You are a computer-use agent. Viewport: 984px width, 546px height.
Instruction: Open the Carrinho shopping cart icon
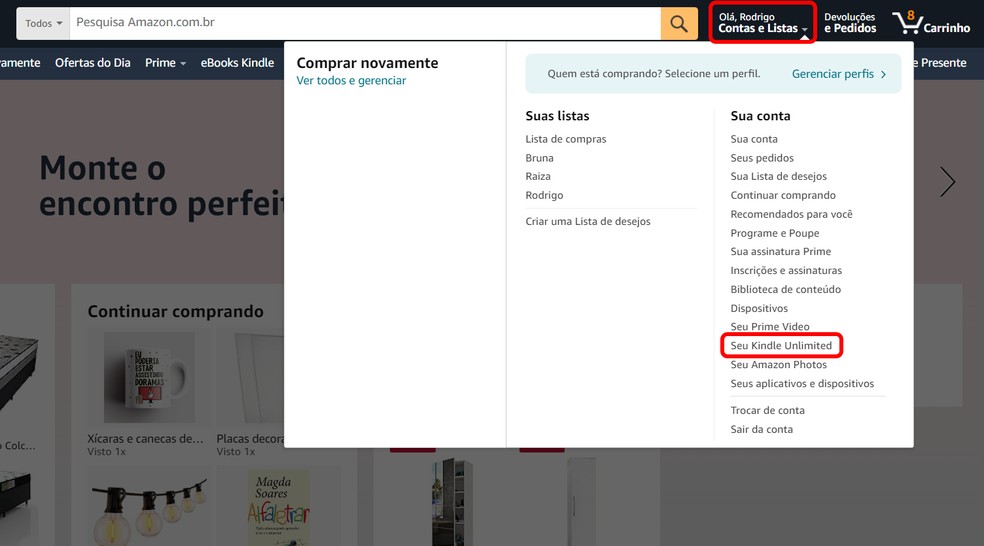click(931, 23)
